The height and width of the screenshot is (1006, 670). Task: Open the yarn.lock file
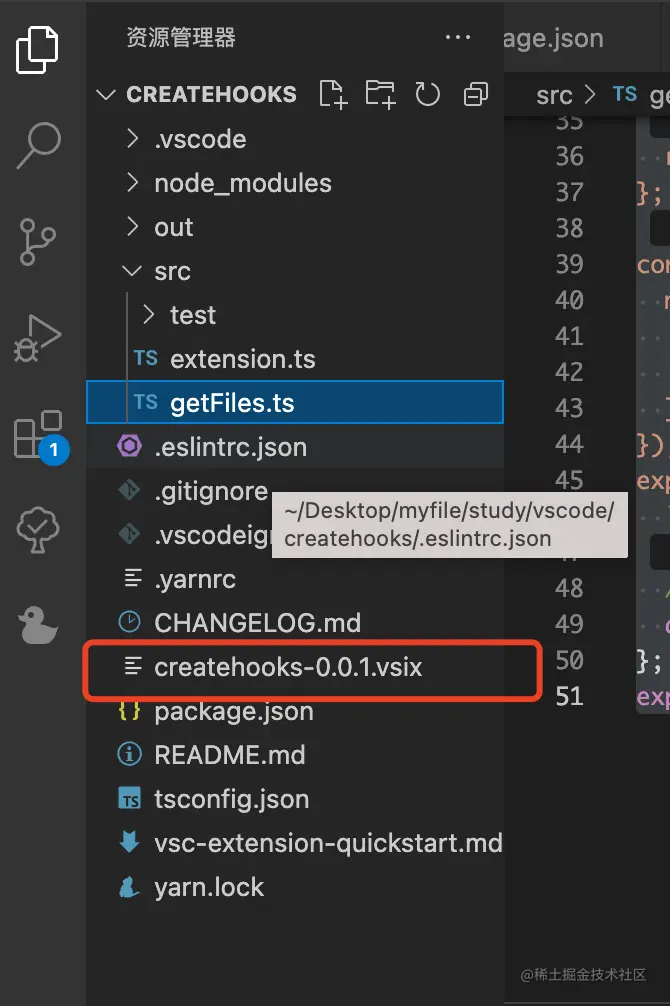coord(209,887)
